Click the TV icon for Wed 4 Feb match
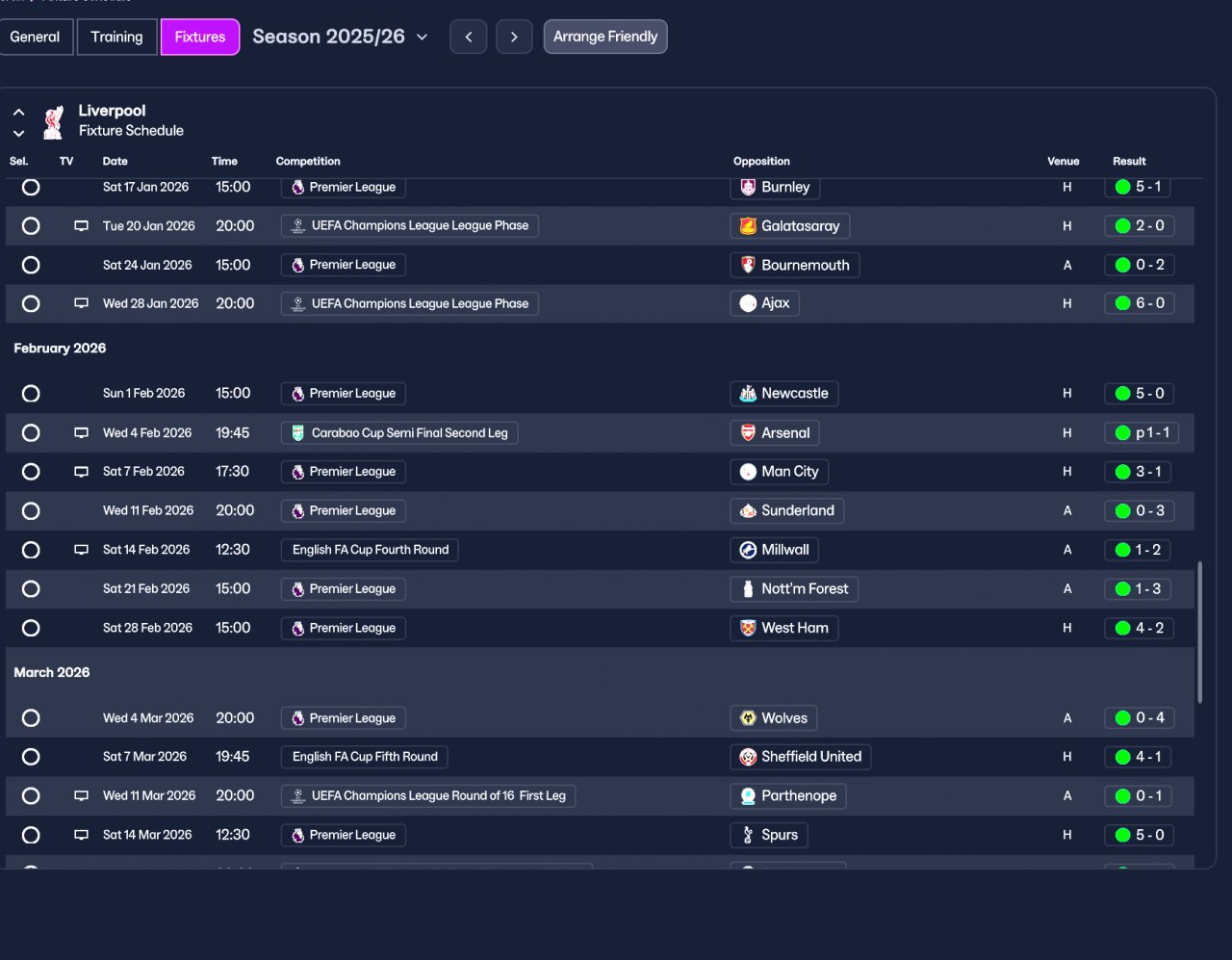This screenshot has width=1232, height=960. (x=81, y=433)
